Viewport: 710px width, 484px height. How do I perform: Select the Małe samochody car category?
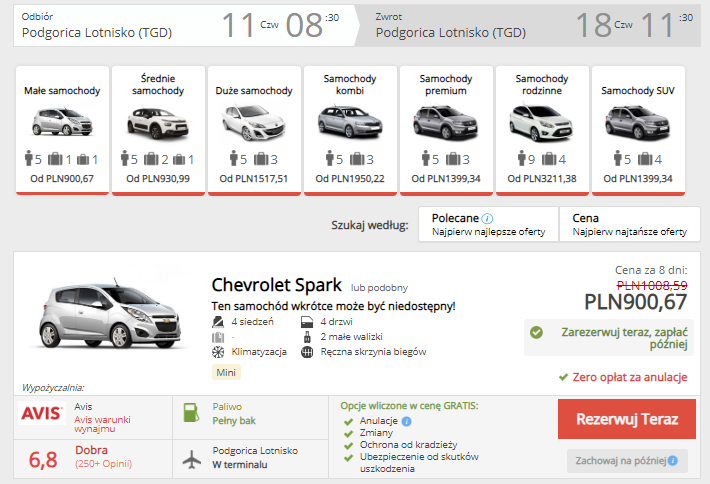tap(62, 128)
